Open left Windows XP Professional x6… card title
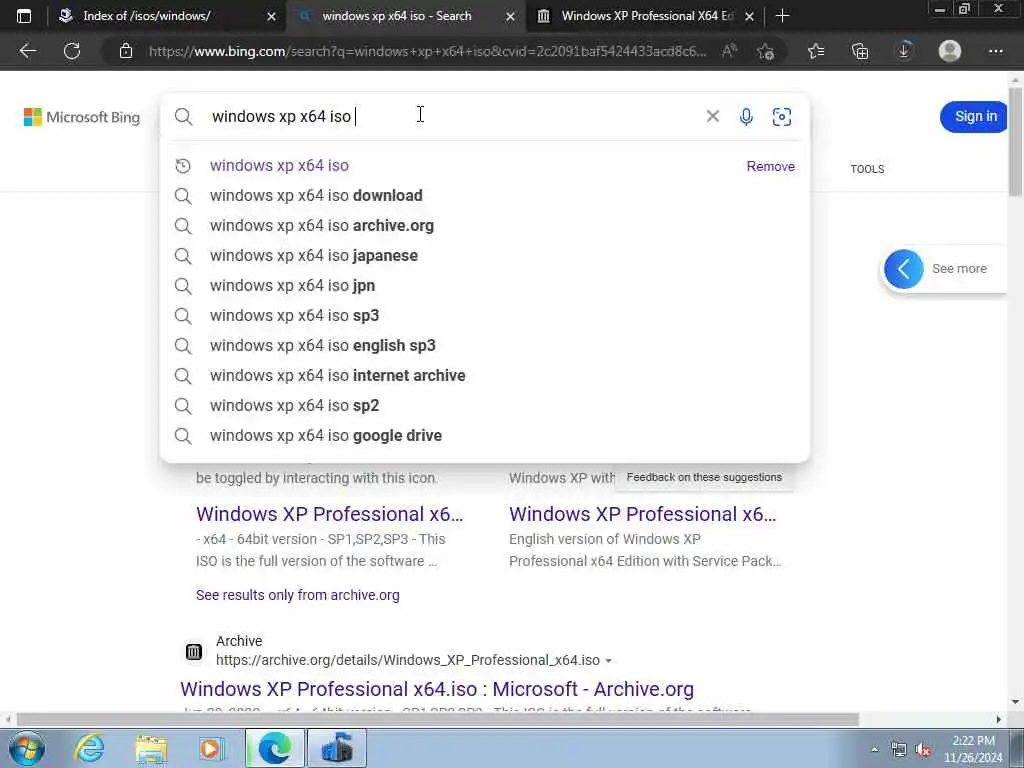The height and width of the screenshot is (768, 1024). [x=330, y=514]
